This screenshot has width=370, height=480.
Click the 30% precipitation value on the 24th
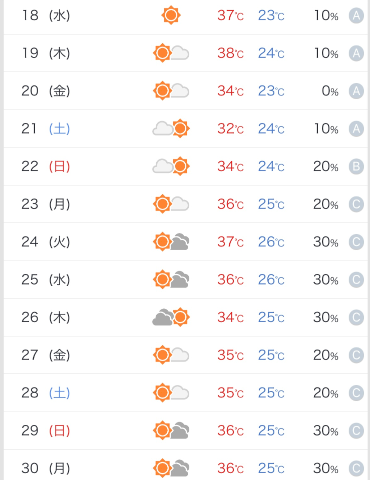point(326,242)
